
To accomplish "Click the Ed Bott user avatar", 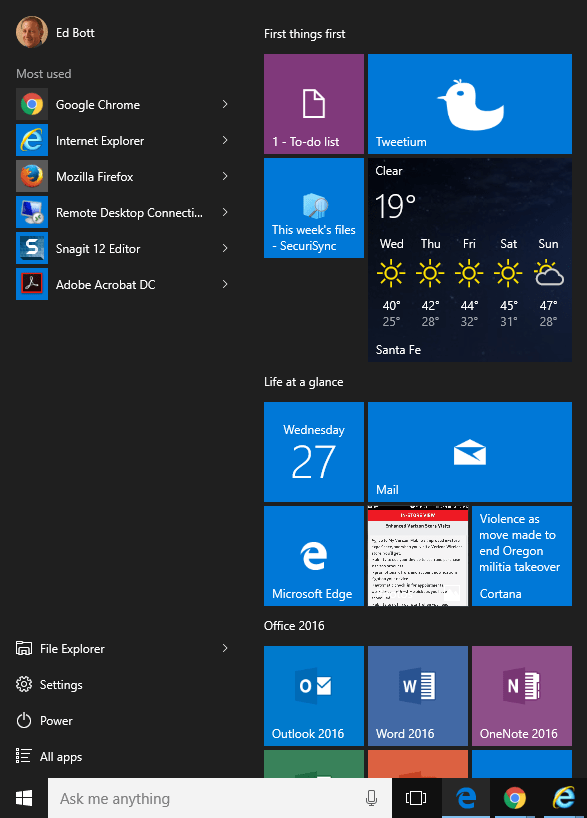I will click(32, 32).
